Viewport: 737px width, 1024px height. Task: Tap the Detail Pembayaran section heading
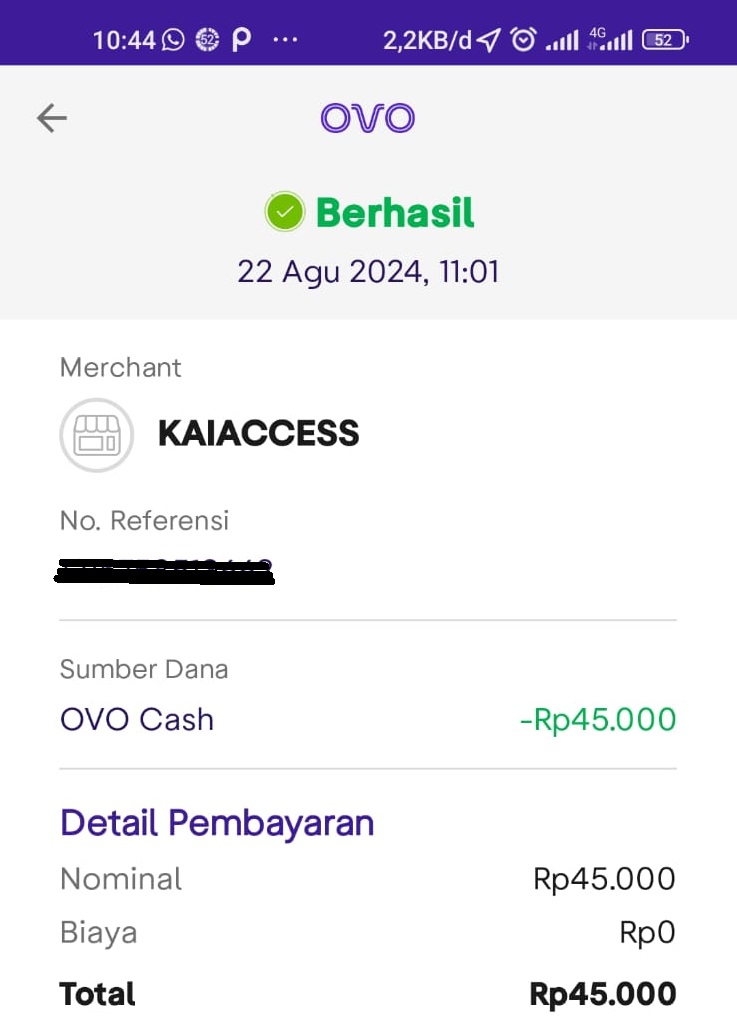click(217, 823)
